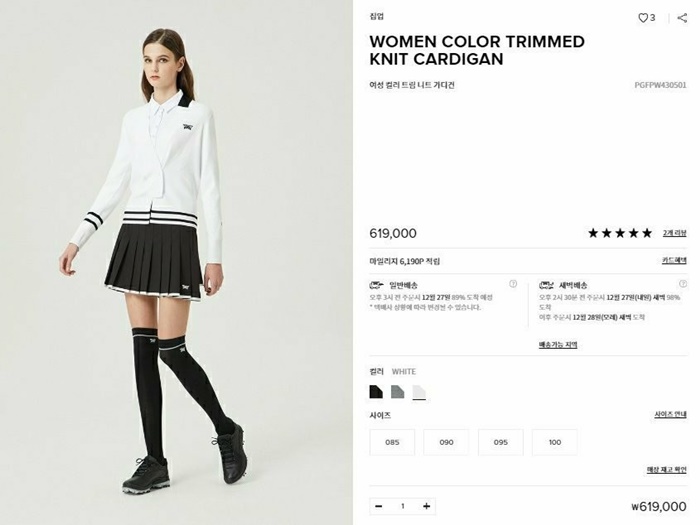Open the share icon

[x=682, y=18]
